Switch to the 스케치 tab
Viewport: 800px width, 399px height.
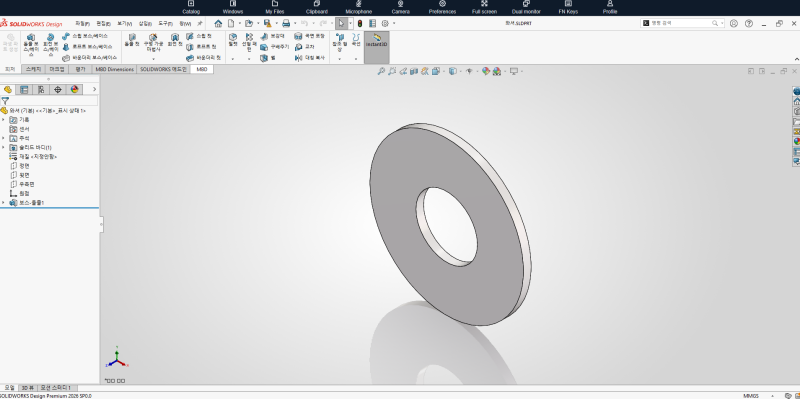coord(33,69)
